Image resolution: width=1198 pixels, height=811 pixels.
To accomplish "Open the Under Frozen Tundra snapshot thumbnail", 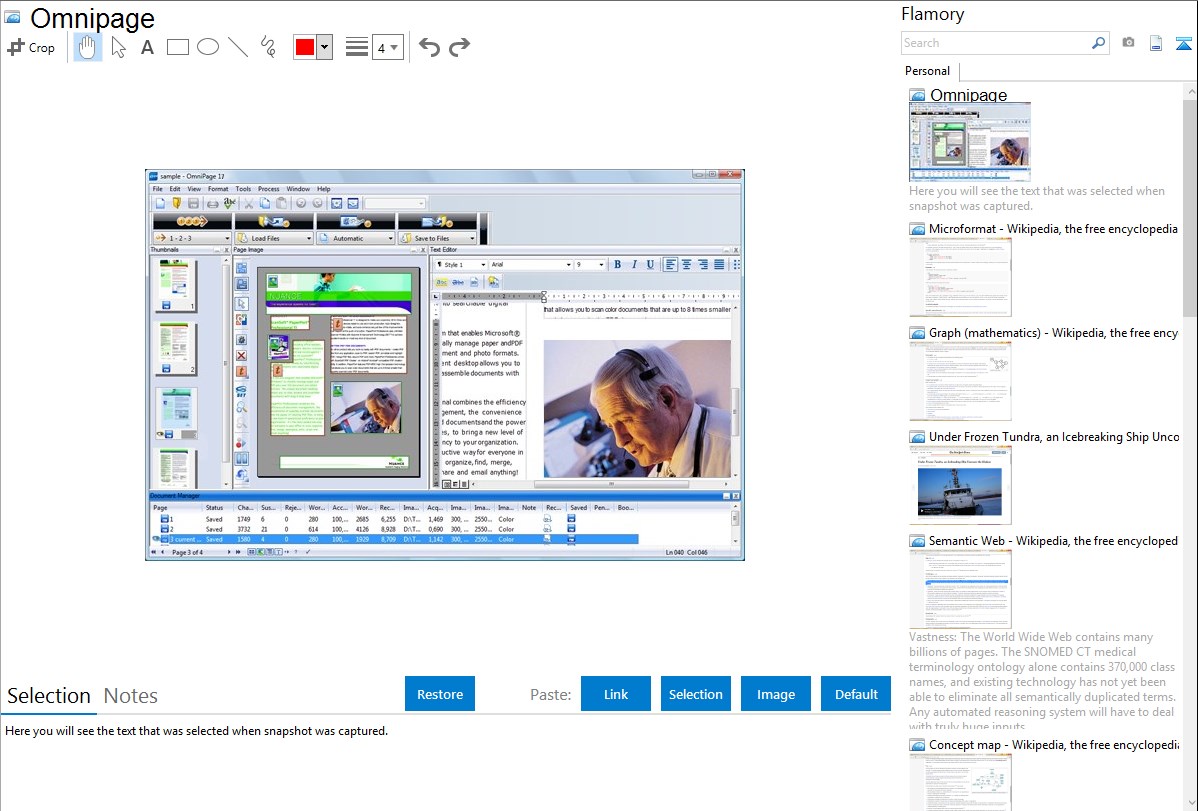I will [960, 485].
